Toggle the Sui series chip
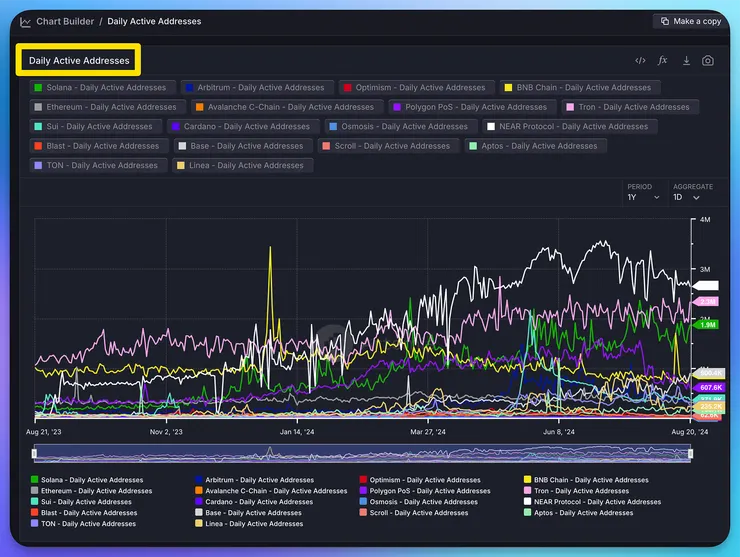 [x=96, y=127]
